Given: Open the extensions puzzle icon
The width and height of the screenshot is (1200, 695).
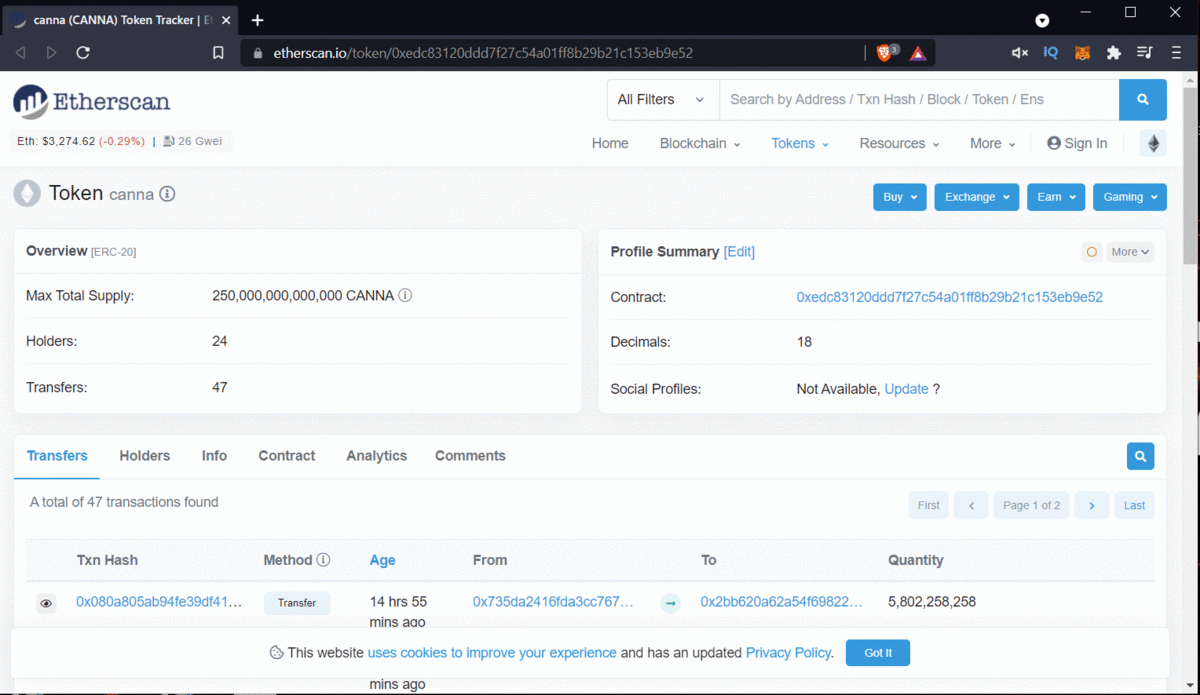Looking at the screenshot, I should (x=1113, y=53).
